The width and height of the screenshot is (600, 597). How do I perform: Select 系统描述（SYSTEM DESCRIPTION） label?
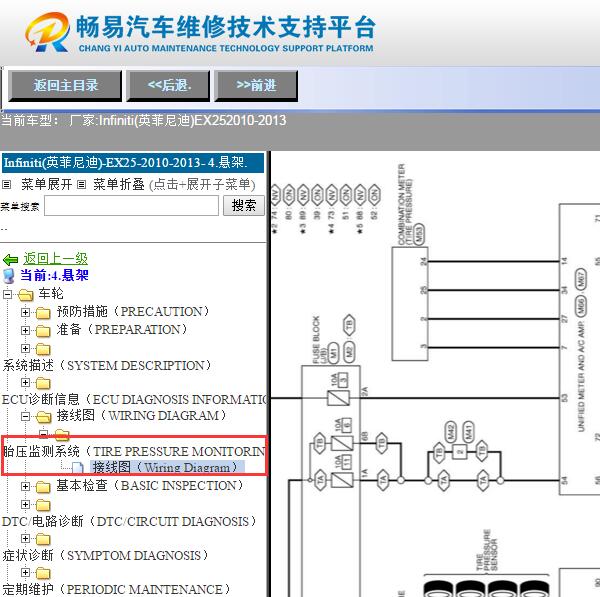point(107,365)
